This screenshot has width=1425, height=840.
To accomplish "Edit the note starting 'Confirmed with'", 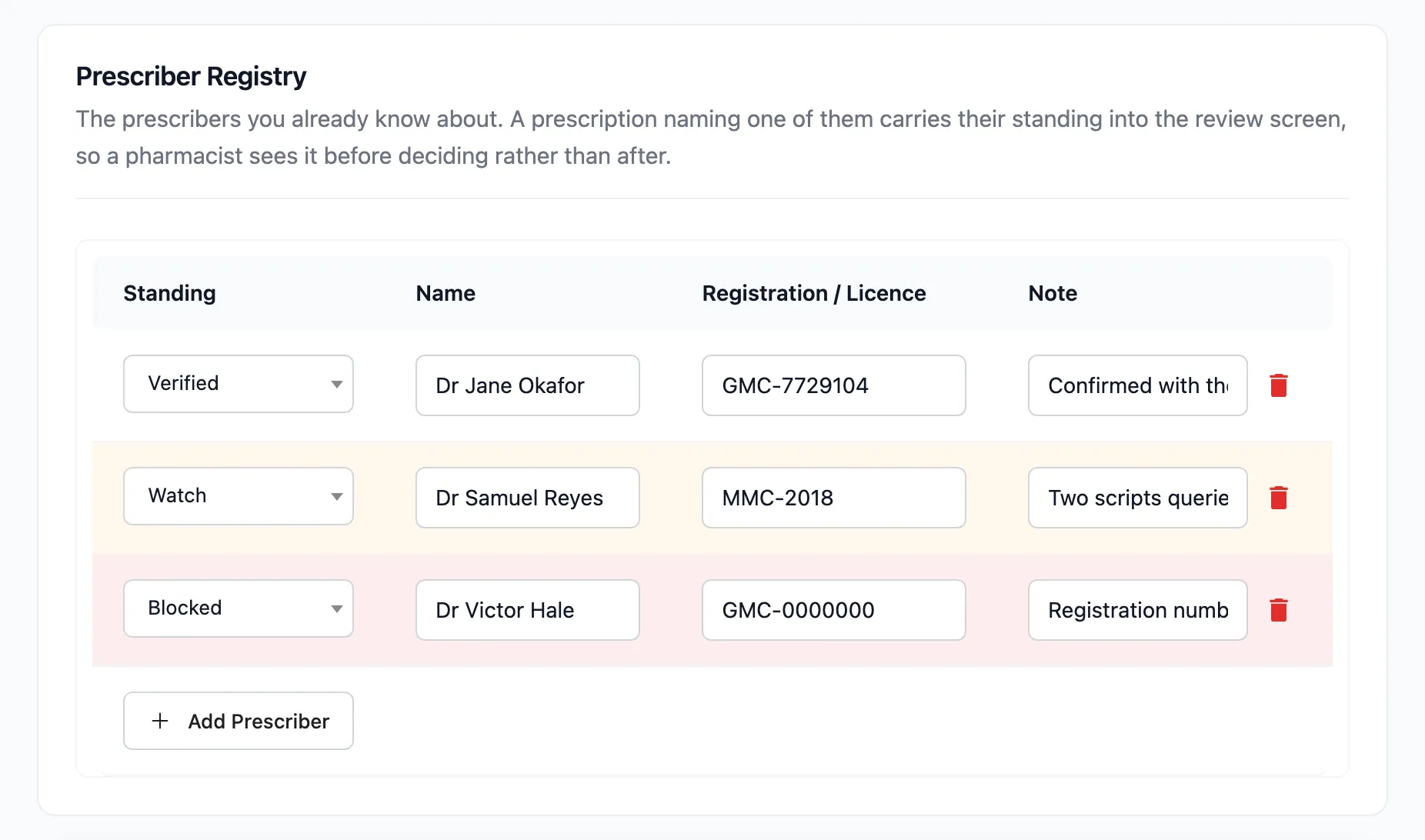I will [x=1138, y=385].
